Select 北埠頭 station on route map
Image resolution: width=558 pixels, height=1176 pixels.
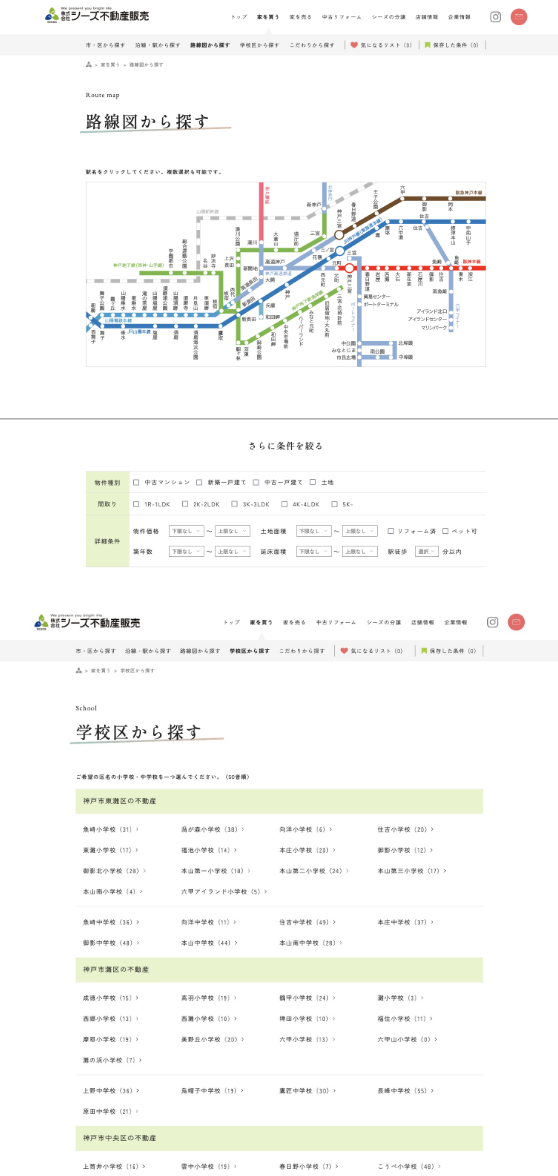click(405, 343)
